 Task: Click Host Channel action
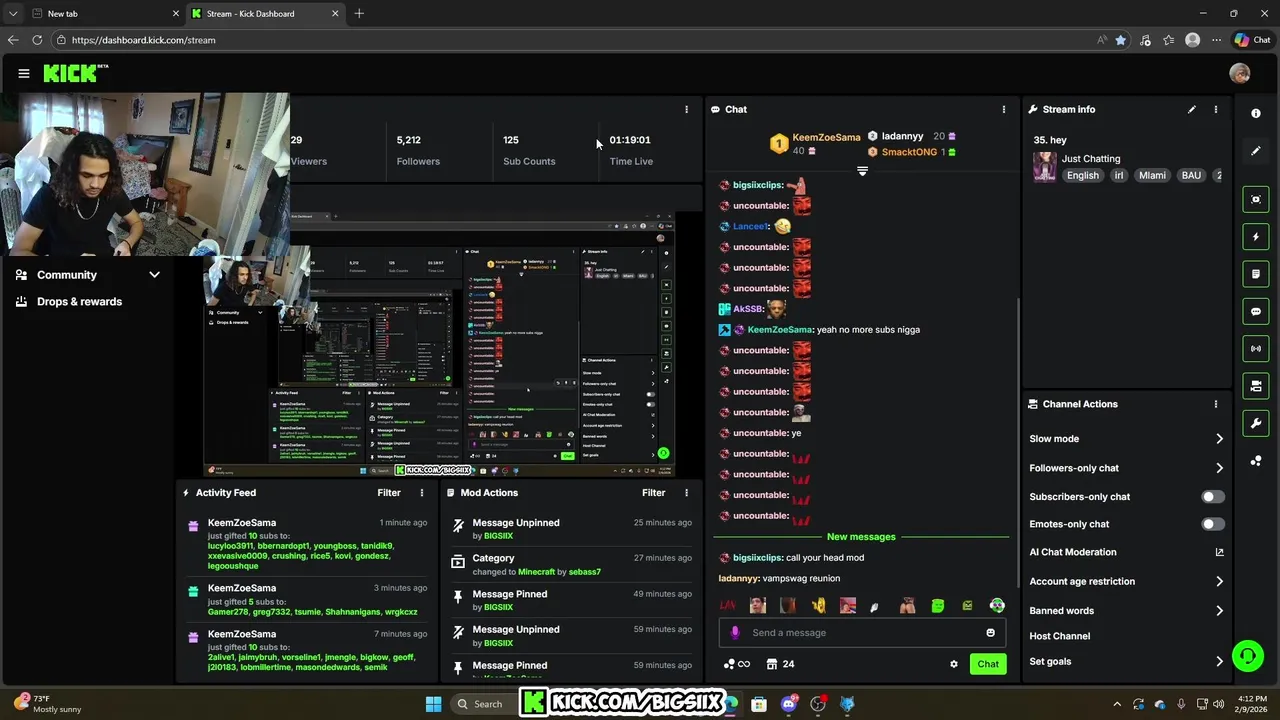click(1059, 636)
